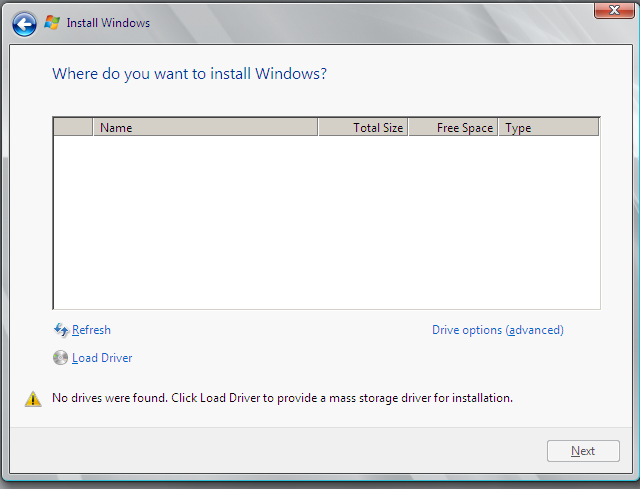Sort drives by the Name column header
Viewport: 640px width, 489px height.
point(205,127)
